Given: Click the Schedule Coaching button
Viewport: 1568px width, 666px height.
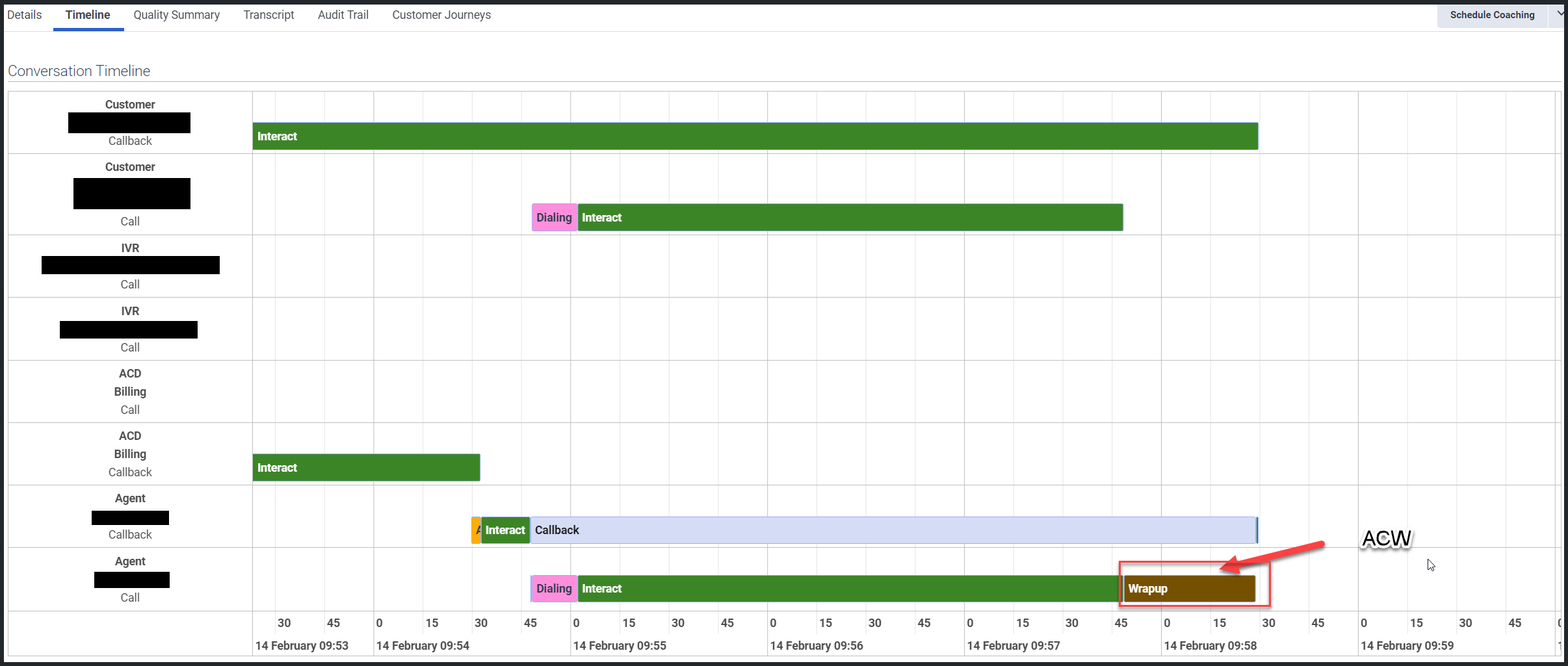Looking at the screenshot, I should (1492, 15).
